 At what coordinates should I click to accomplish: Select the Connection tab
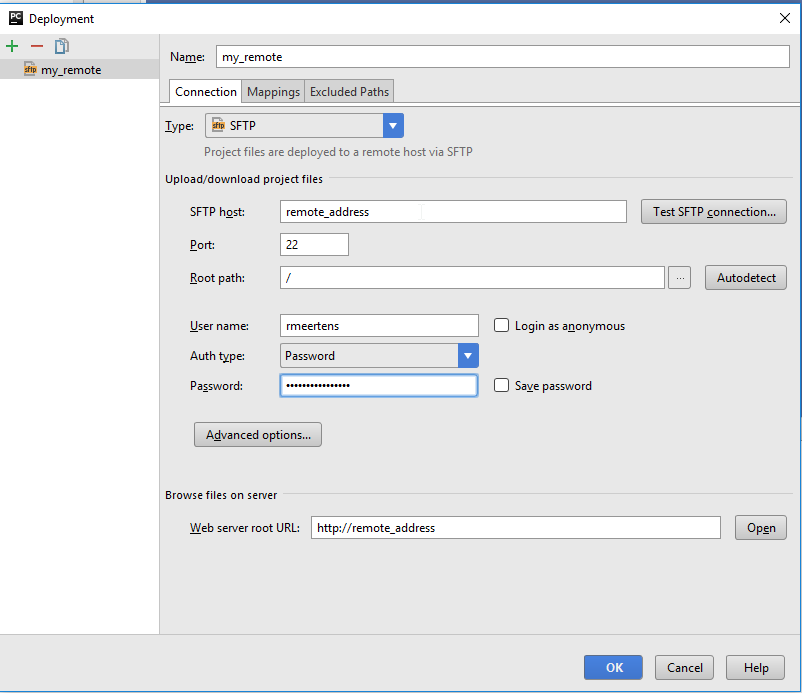[x=206, y=92]
